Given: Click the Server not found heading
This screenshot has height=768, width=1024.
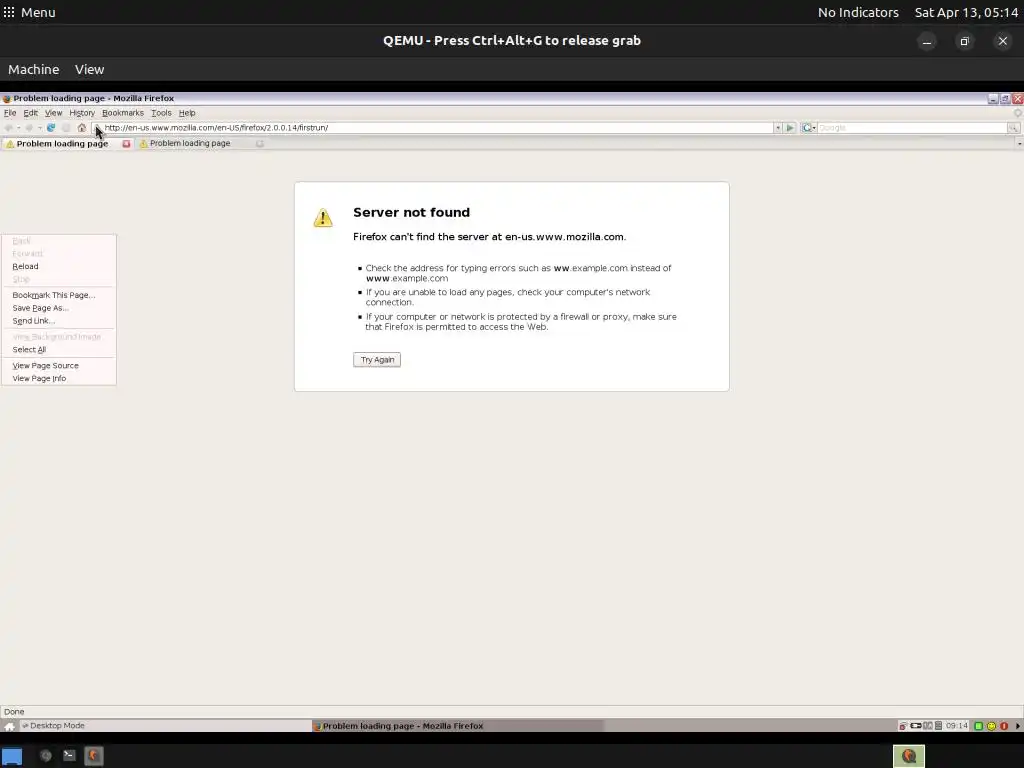Looking at the screenshot, I should click(x=411, y=212).
